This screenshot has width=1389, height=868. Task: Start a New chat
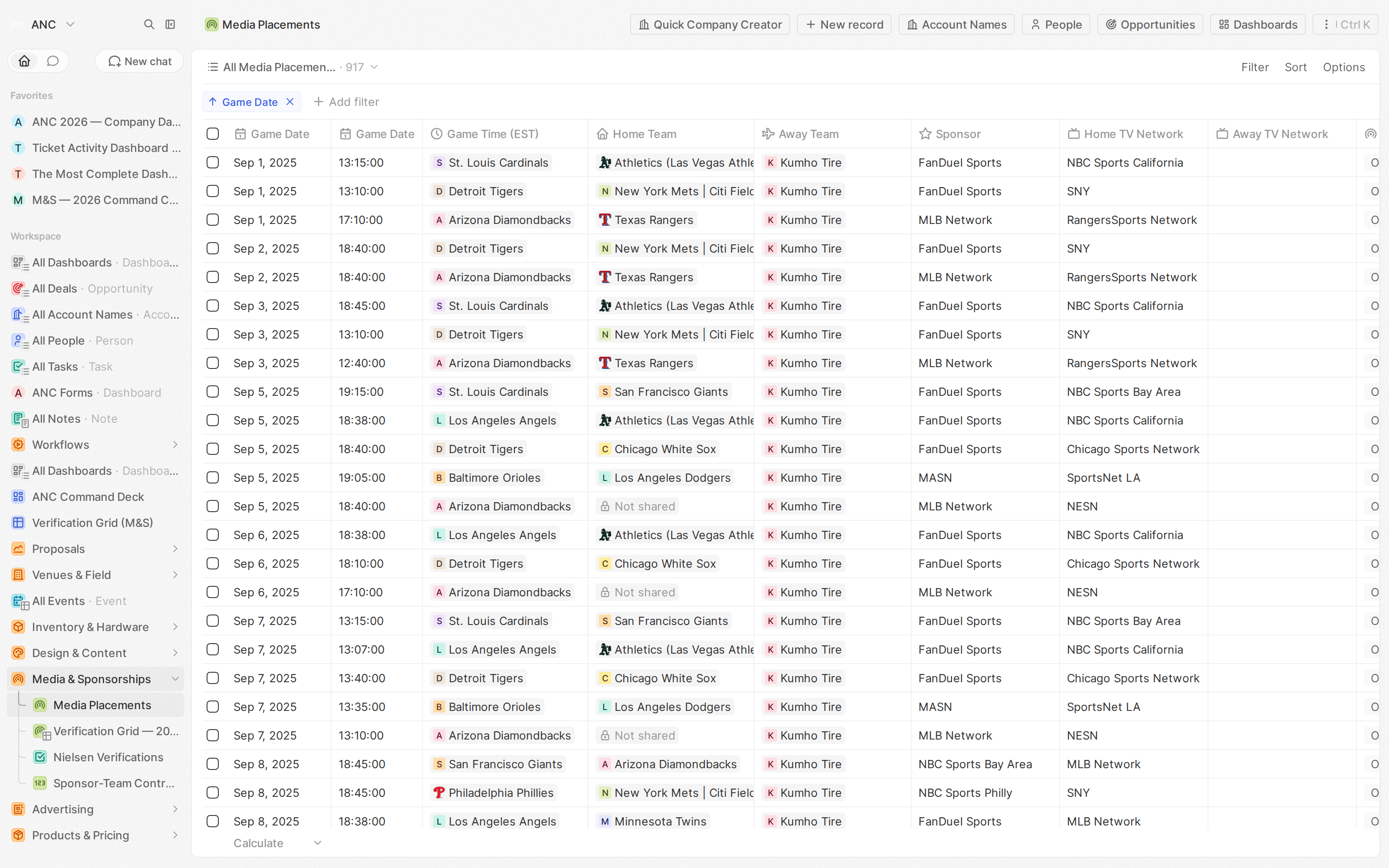(x=139, y=61)
